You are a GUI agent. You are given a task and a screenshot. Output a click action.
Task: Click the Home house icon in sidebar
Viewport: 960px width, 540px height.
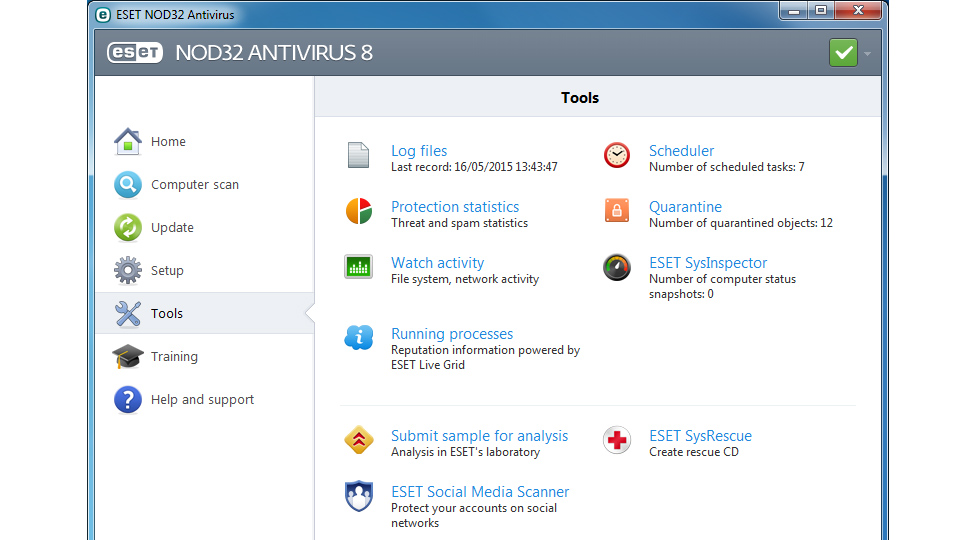pos(127,141)
